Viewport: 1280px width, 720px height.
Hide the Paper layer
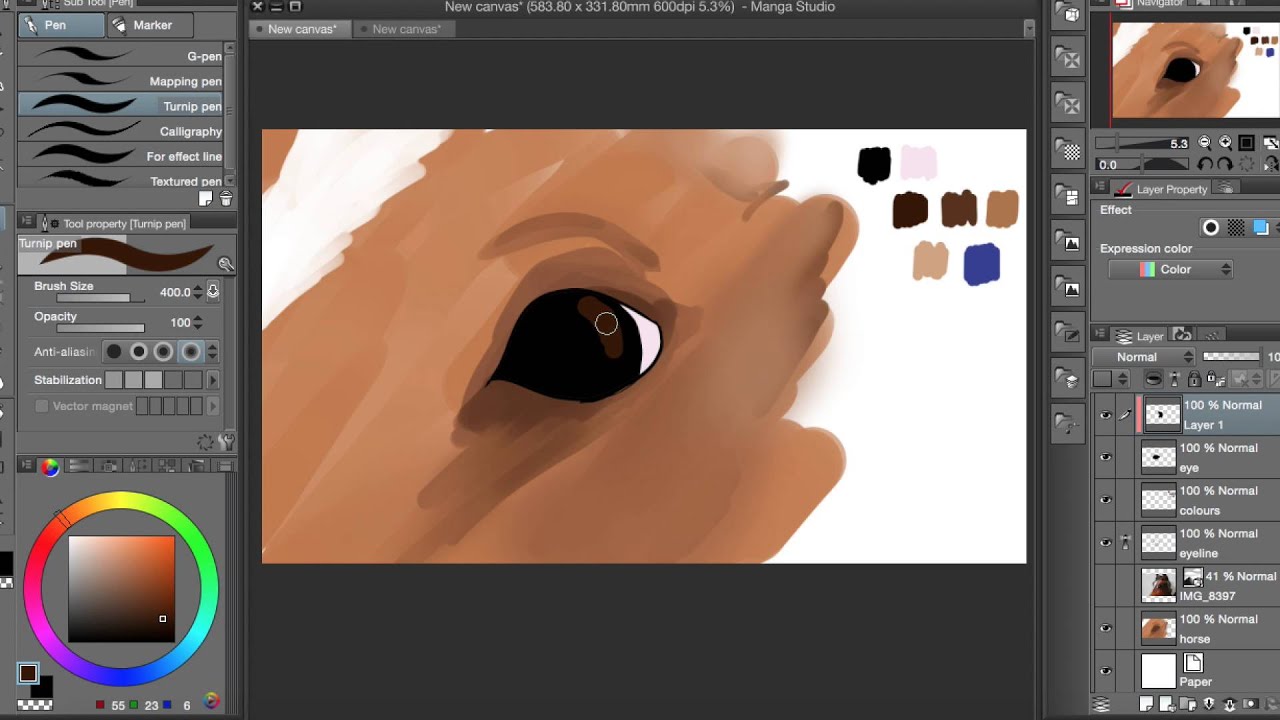coord(1105,671)
